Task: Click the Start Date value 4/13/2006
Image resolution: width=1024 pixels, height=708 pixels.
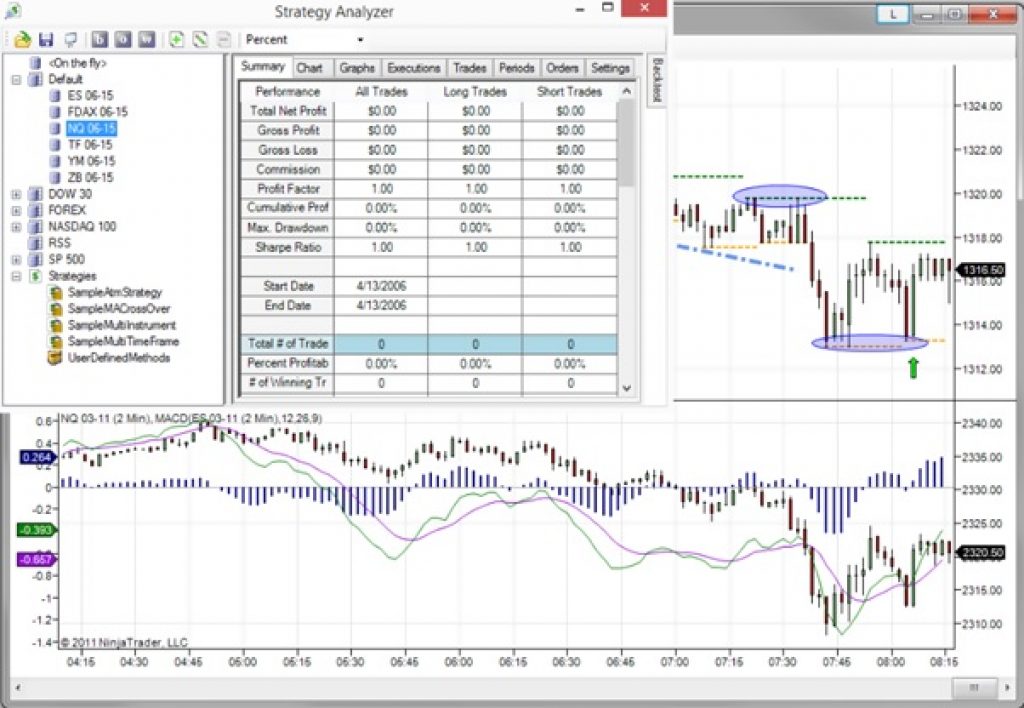Action: tap(381, 286)
